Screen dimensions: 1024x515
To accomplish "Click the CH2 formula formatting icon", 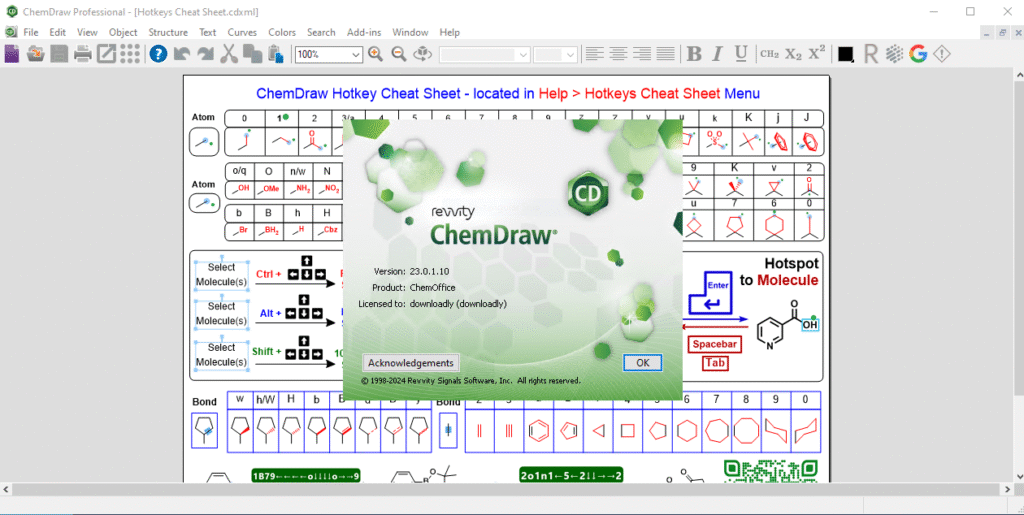I will 769,54.
